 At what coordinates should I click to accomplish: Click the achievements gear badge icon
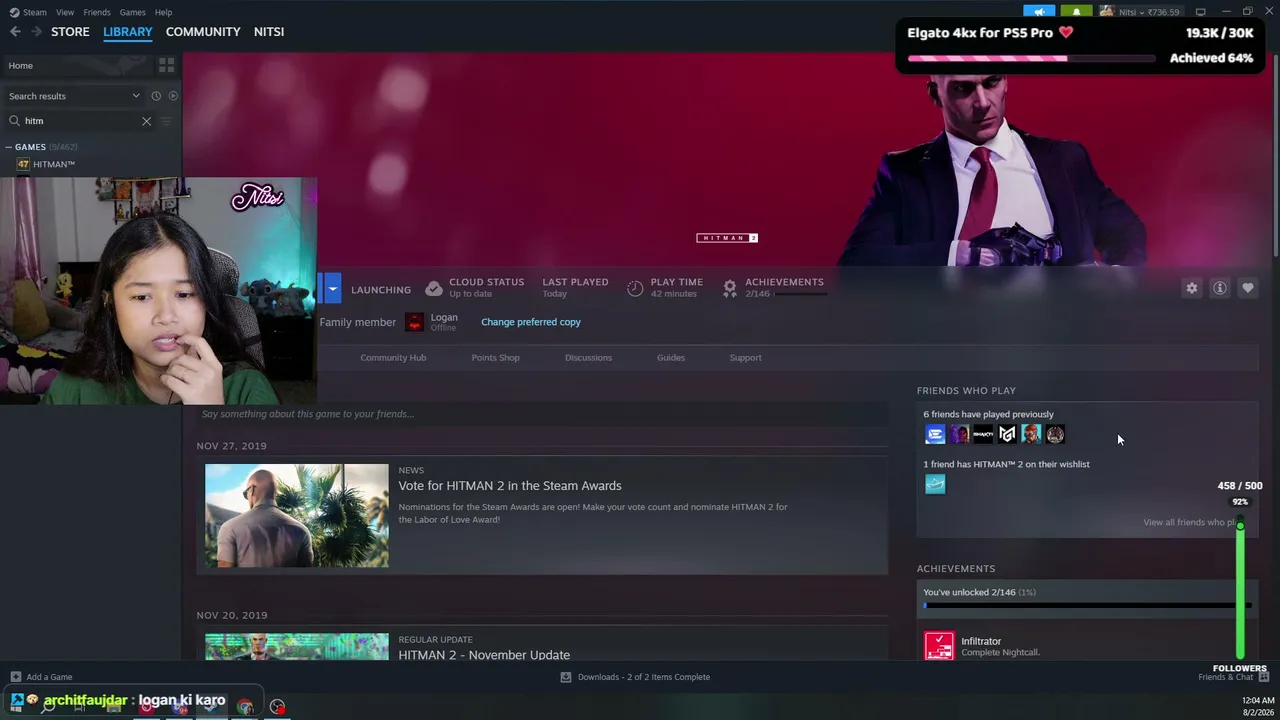[x=730, y=288]
